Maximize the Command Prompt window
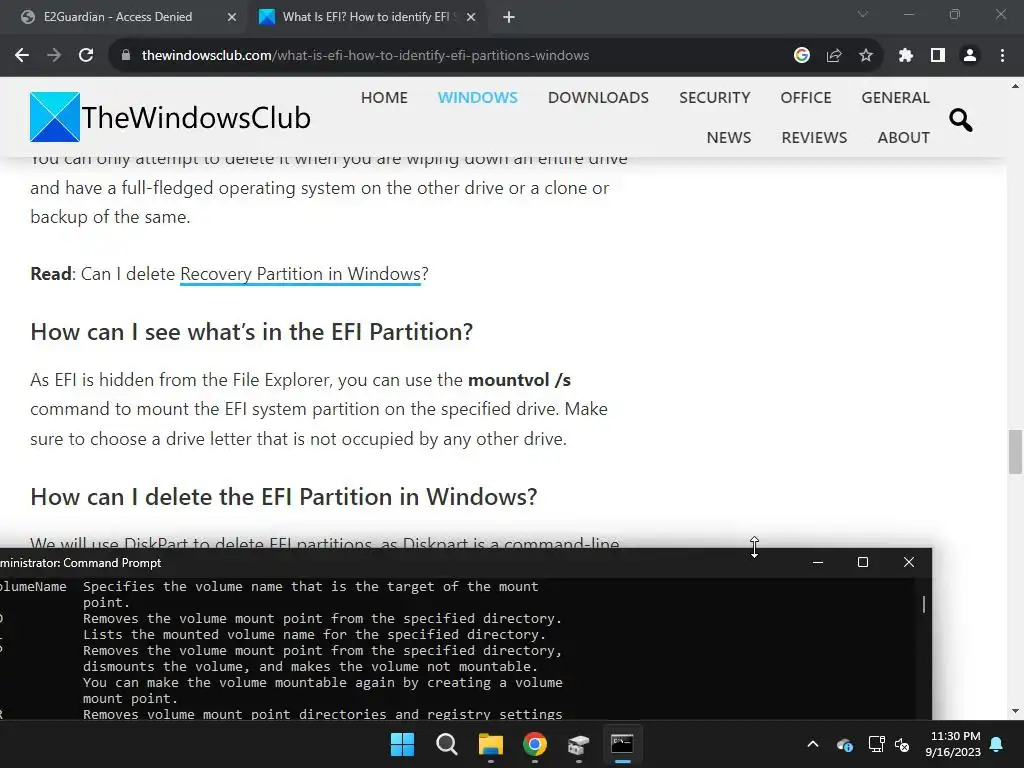Image resolution: width=1024 pixels, height=768 pixels. pos(863,562)
